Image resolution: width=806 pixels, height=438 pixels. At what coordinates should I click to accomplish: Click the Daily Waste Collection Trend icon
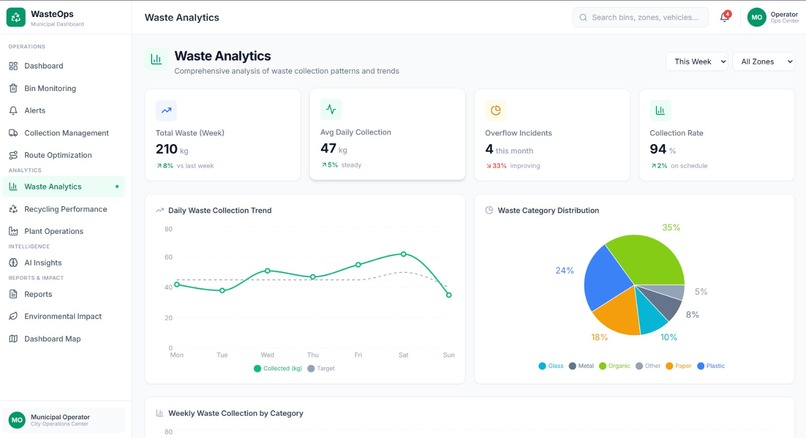(x=160, y=210)
